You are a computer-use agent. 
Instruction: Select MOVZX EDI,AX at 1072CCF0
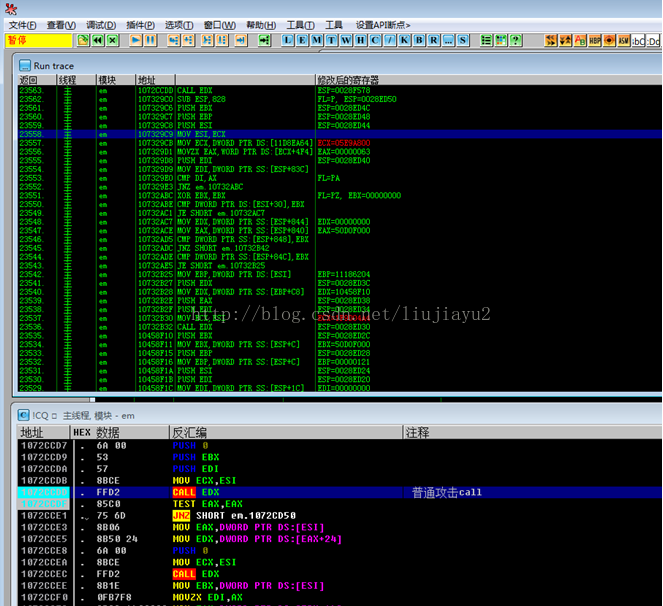point(340,598)
